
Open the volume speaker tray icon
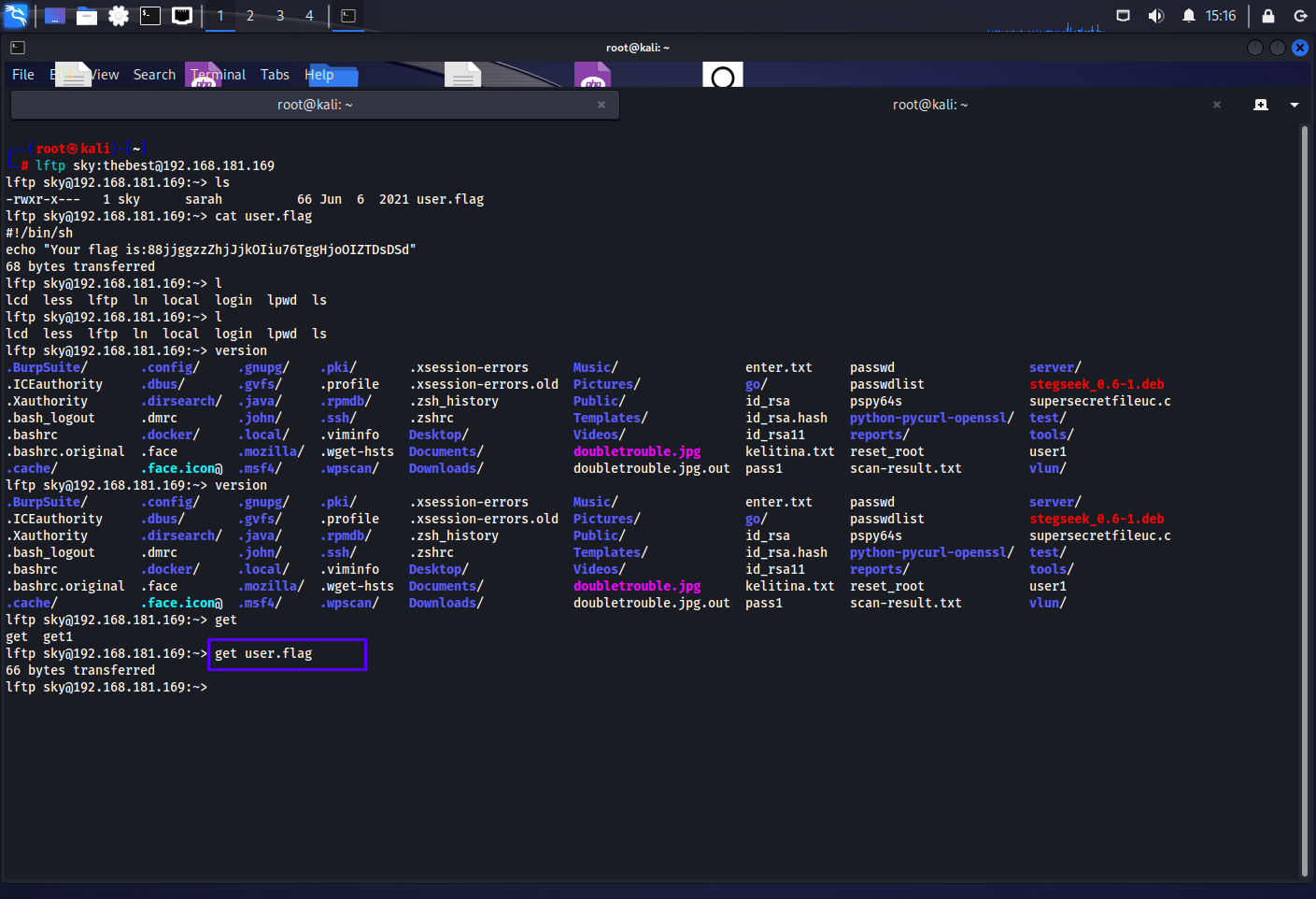pos(1156,16)
